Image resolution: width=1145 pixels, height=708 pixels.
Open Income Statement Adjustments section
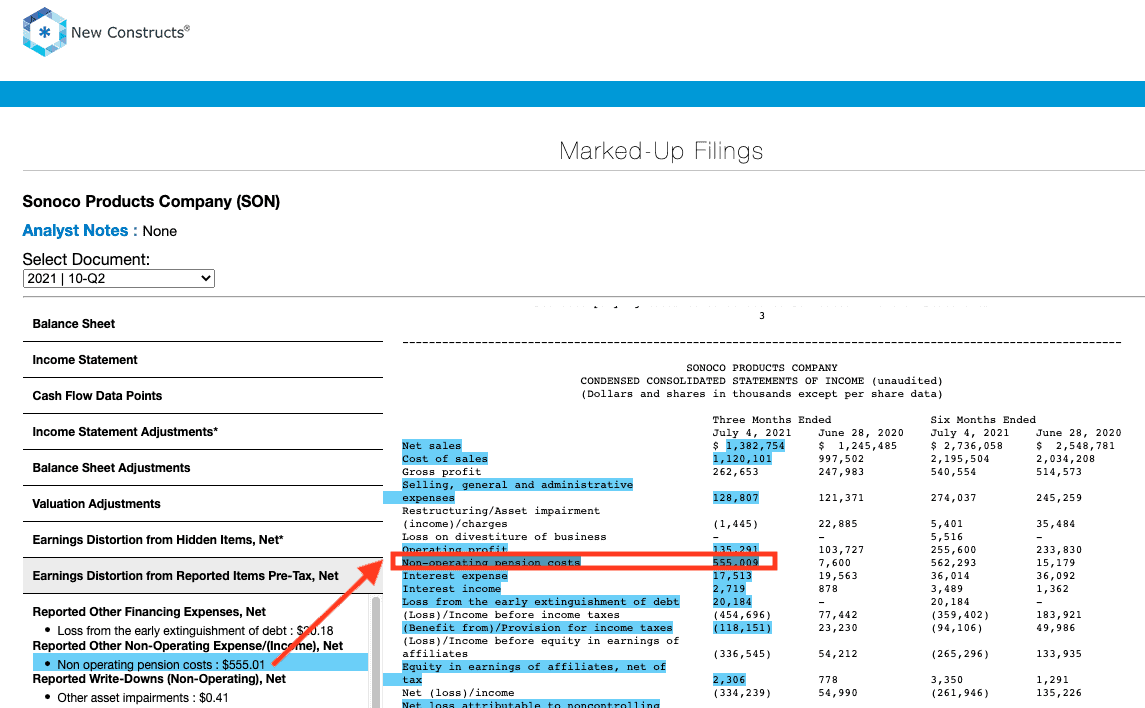point(203,431)
